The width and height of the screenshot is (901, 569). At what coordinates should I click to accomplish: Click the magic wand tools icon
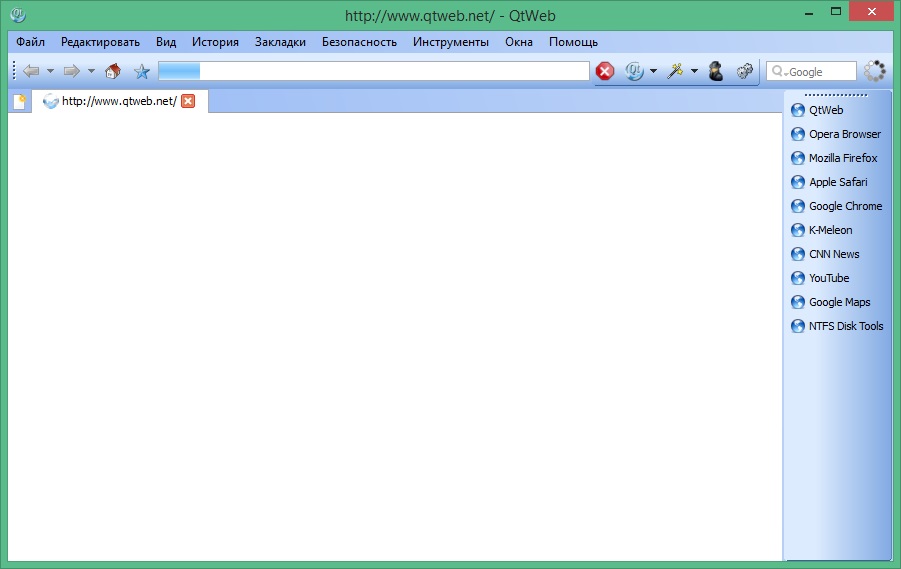tap(675, 71)
